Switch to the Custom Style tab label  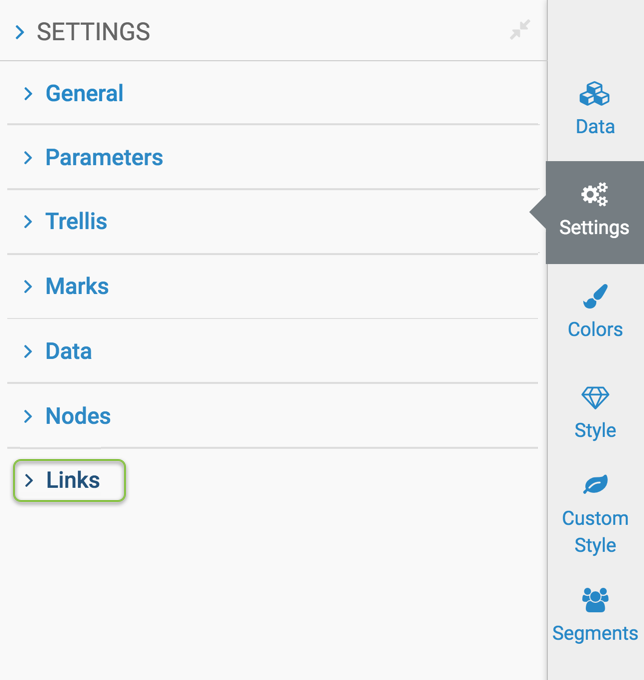pyautogui.click(x=595, y=532)
